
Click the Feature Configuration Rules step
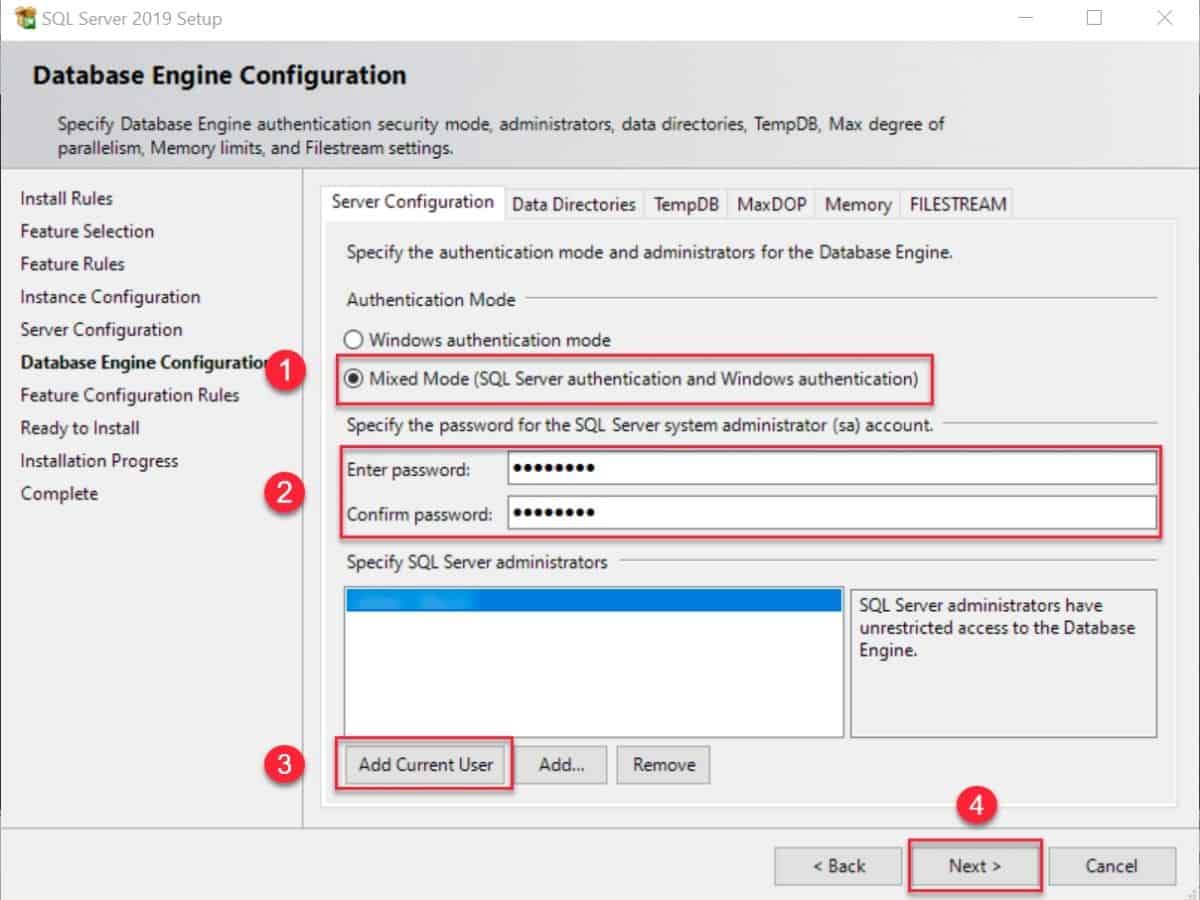130,395
